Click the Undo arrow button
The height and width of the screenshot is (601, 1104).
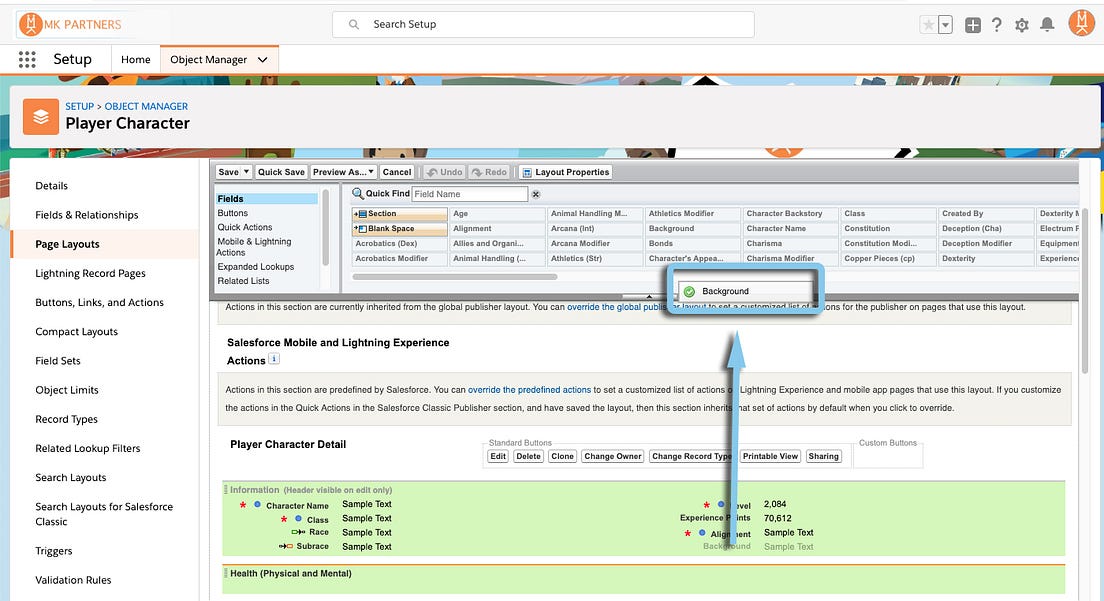coord(444,172)
